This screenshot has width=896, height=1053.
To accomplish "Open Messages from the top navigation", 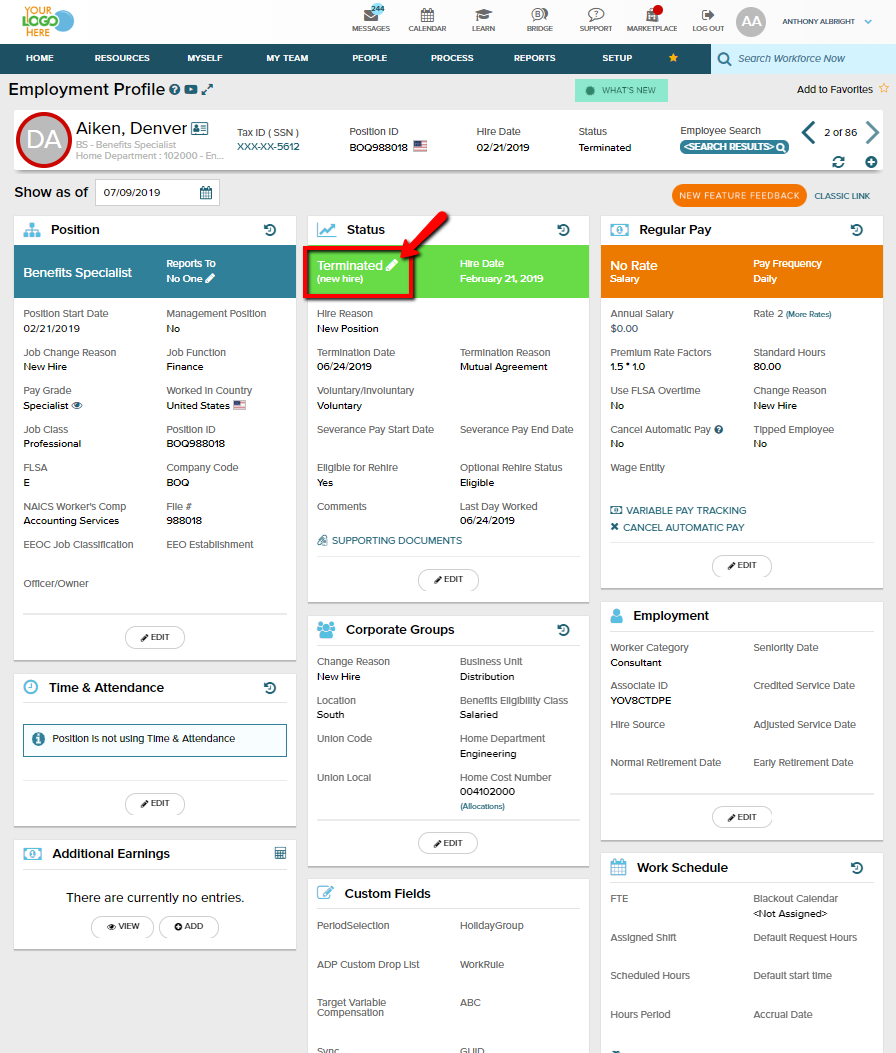I will point(371,16).
